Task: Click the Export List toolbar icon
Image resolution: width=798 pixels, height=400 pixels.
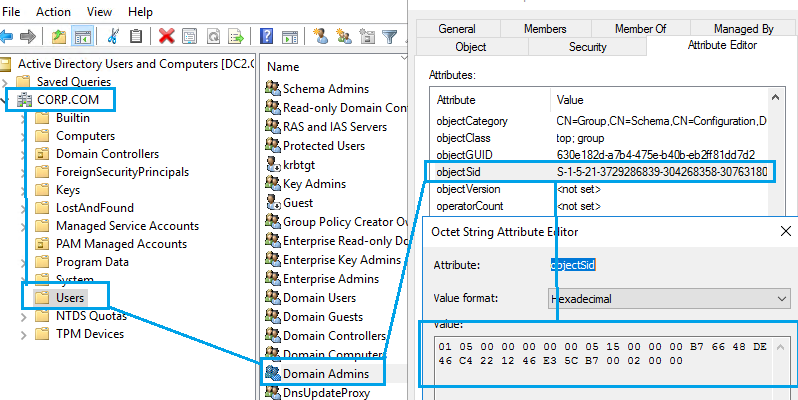Action: pyautogui.click(x=237, y=36)
